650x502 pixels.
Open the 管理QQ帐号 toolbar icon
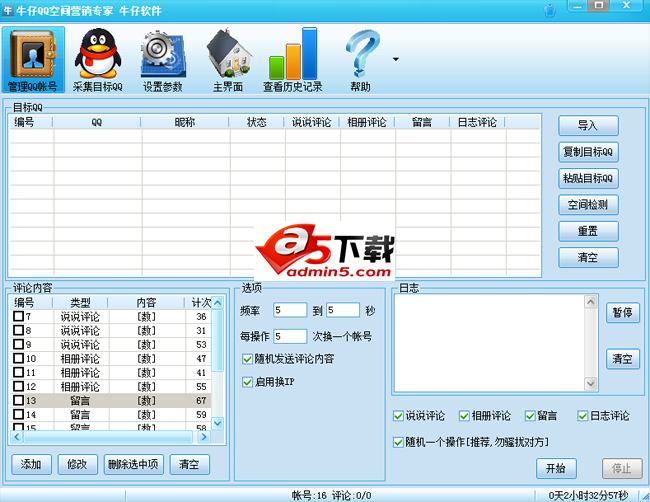click(x=33, y=60)
